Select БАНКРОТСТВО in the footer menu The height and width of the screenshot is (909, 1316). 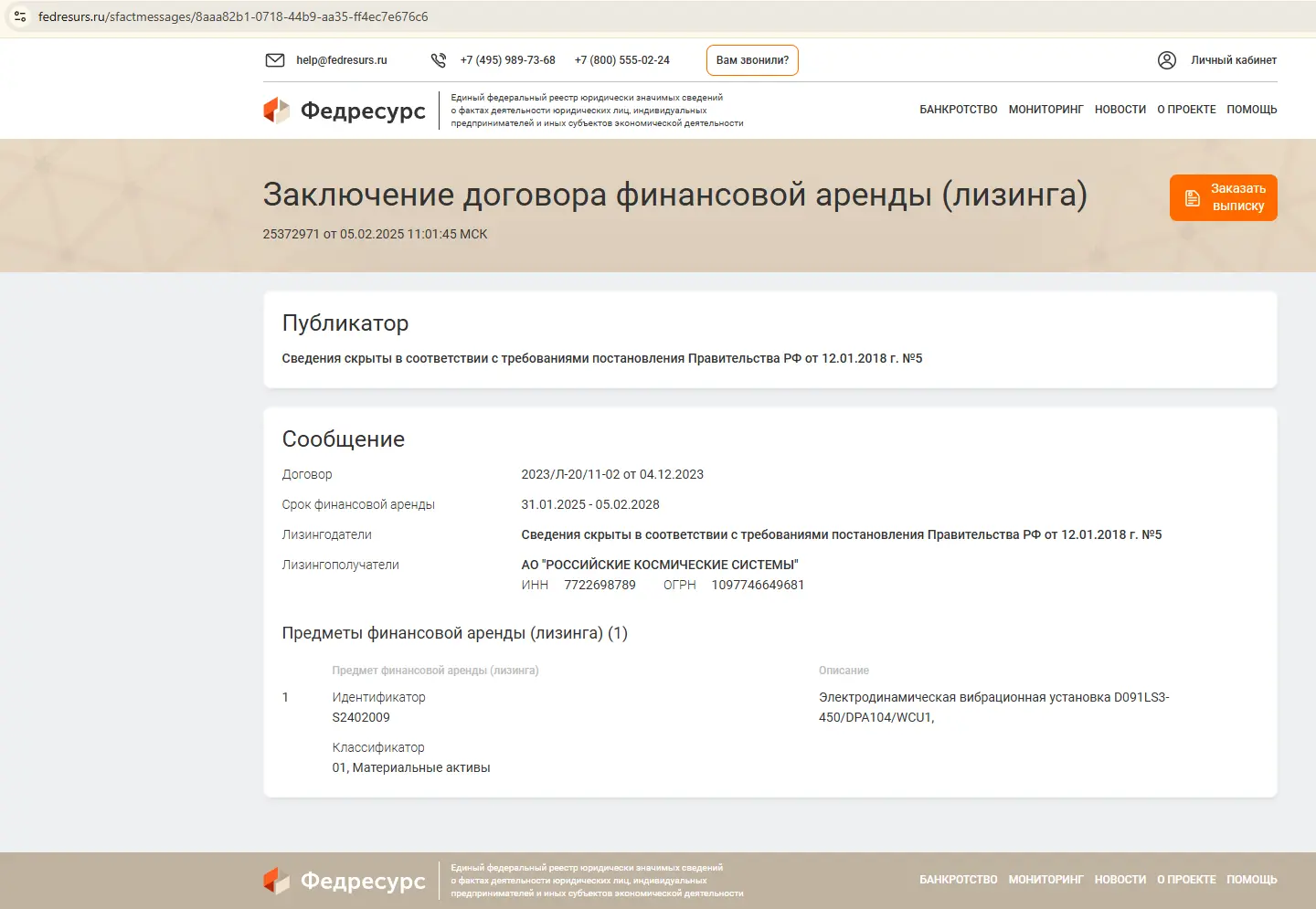[959, 880]
